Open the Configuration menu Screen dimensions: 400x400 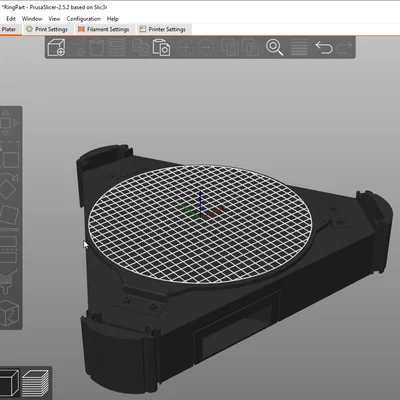(x=83, y=19)
